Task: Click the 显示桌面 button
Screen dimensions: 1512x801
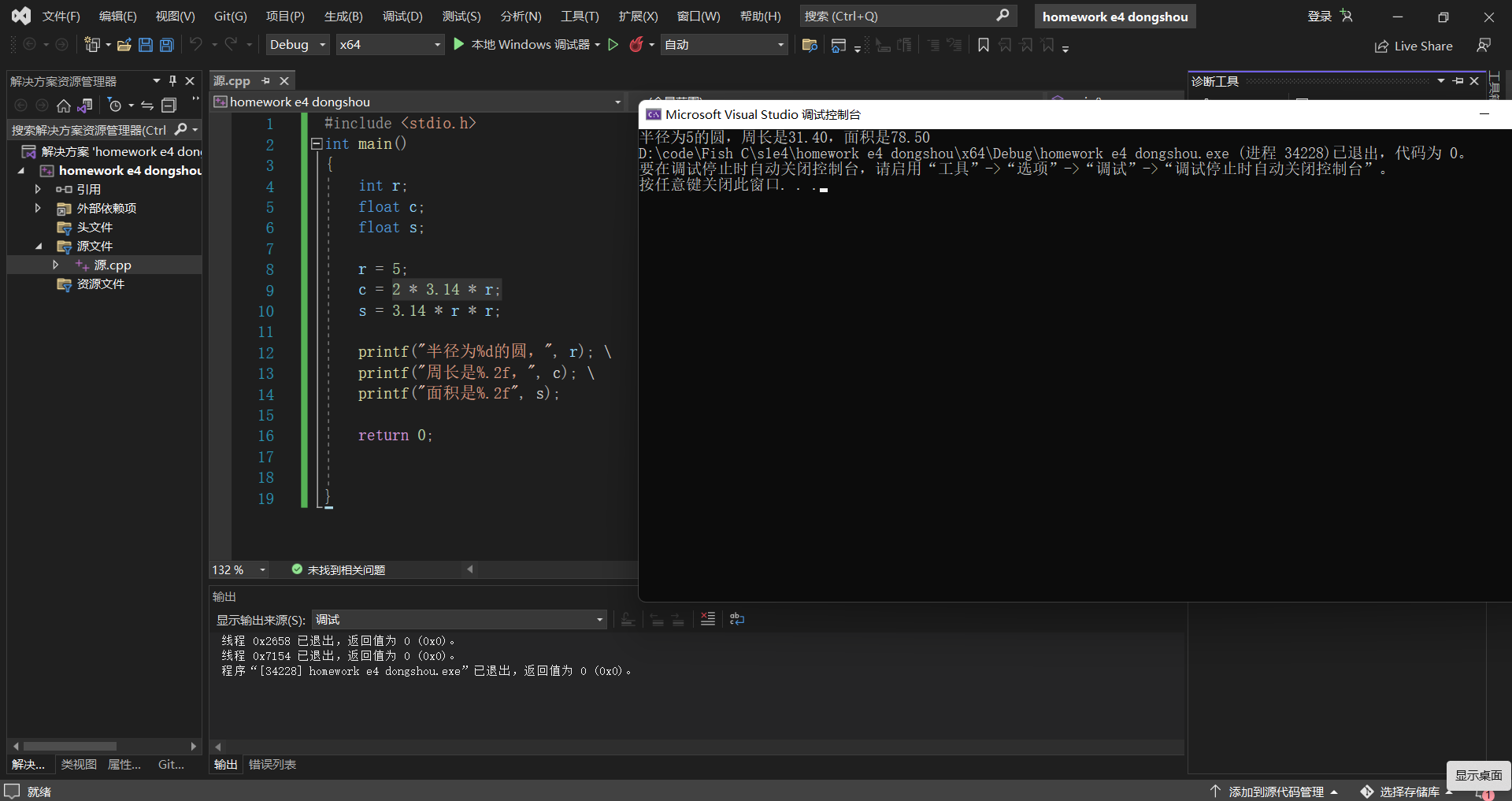Action: point(1478,775)
